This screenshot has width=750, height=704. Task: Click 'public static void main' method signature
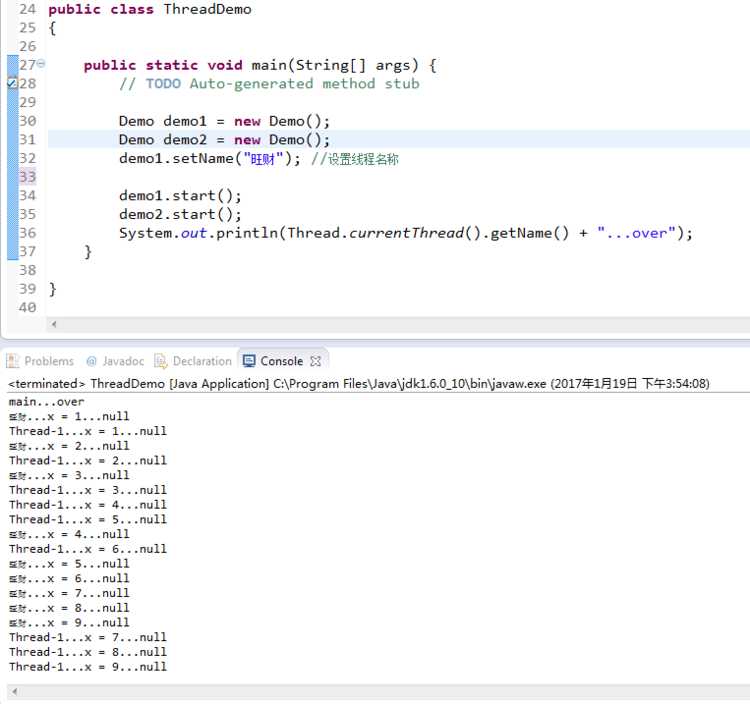click(x=260, y=65)
